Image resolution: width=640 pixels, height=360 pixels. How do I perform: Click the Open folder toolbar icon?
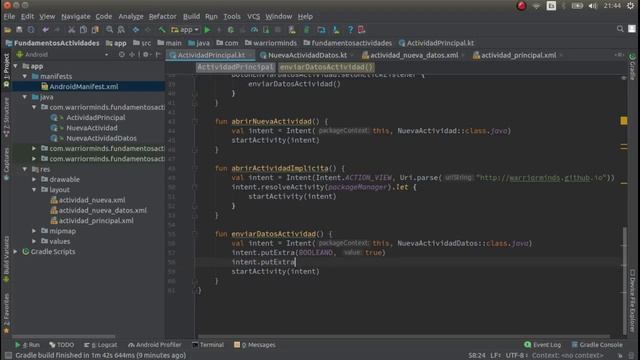(x=7, y=30)
